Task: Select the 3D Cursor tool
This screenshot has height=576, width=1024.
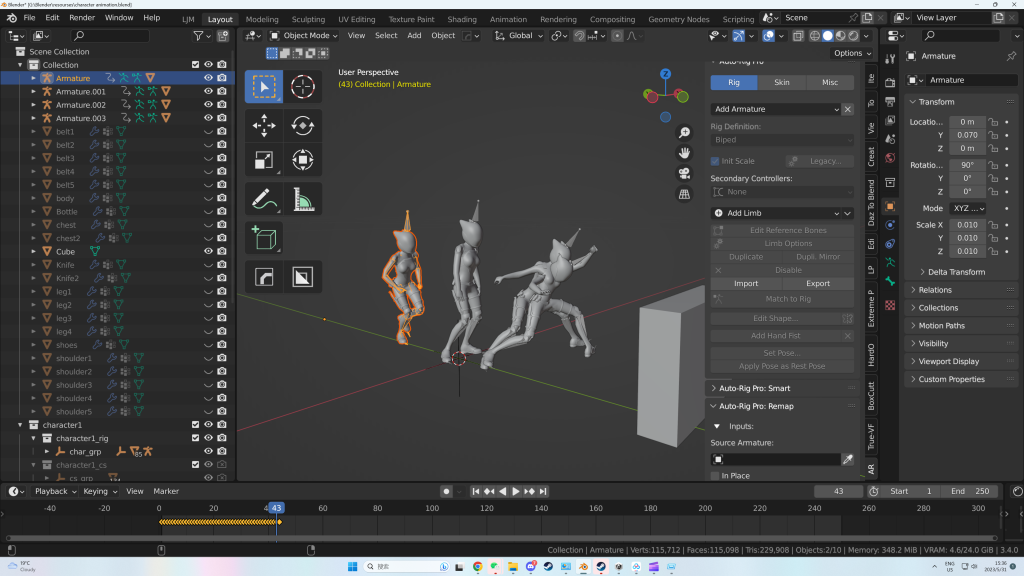Action: point(302,87)
